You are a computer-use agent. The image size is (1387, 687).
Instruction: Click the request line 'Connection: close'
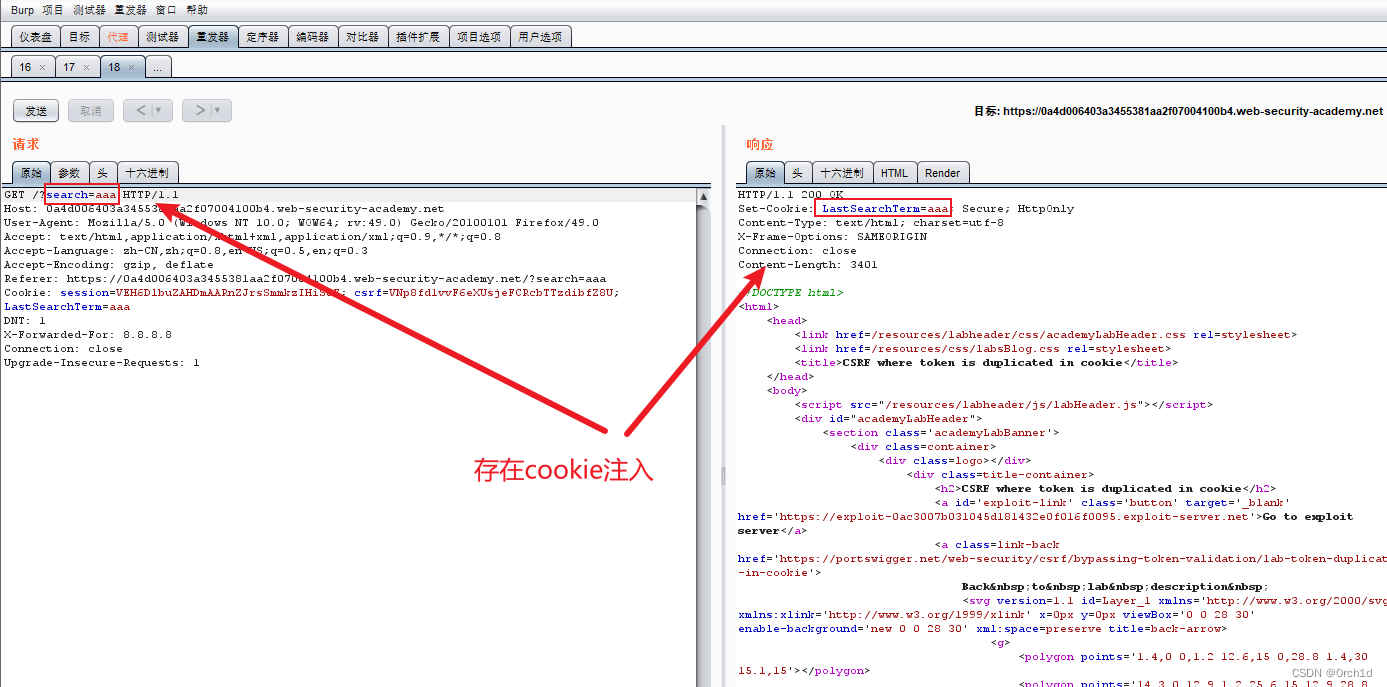(63, 349)
